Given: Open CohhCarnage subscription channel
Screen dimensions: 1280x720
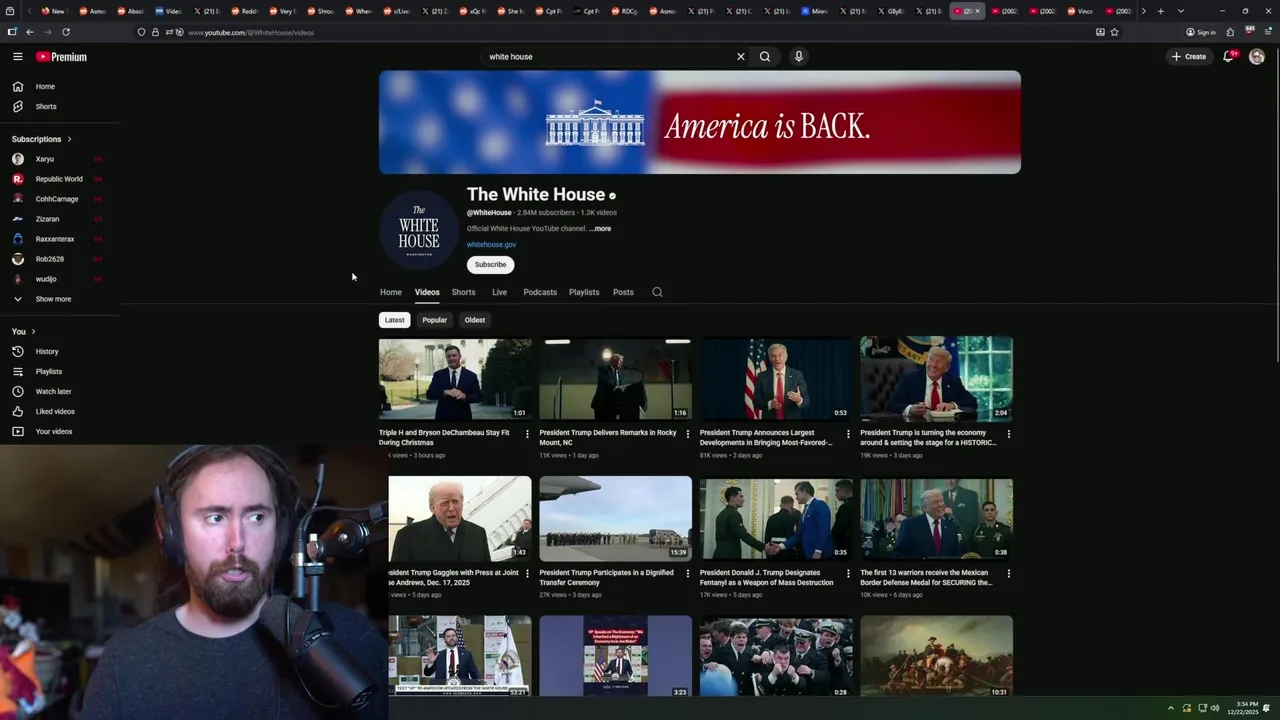Looking at the screenshot, I should [x=59, y=199].
